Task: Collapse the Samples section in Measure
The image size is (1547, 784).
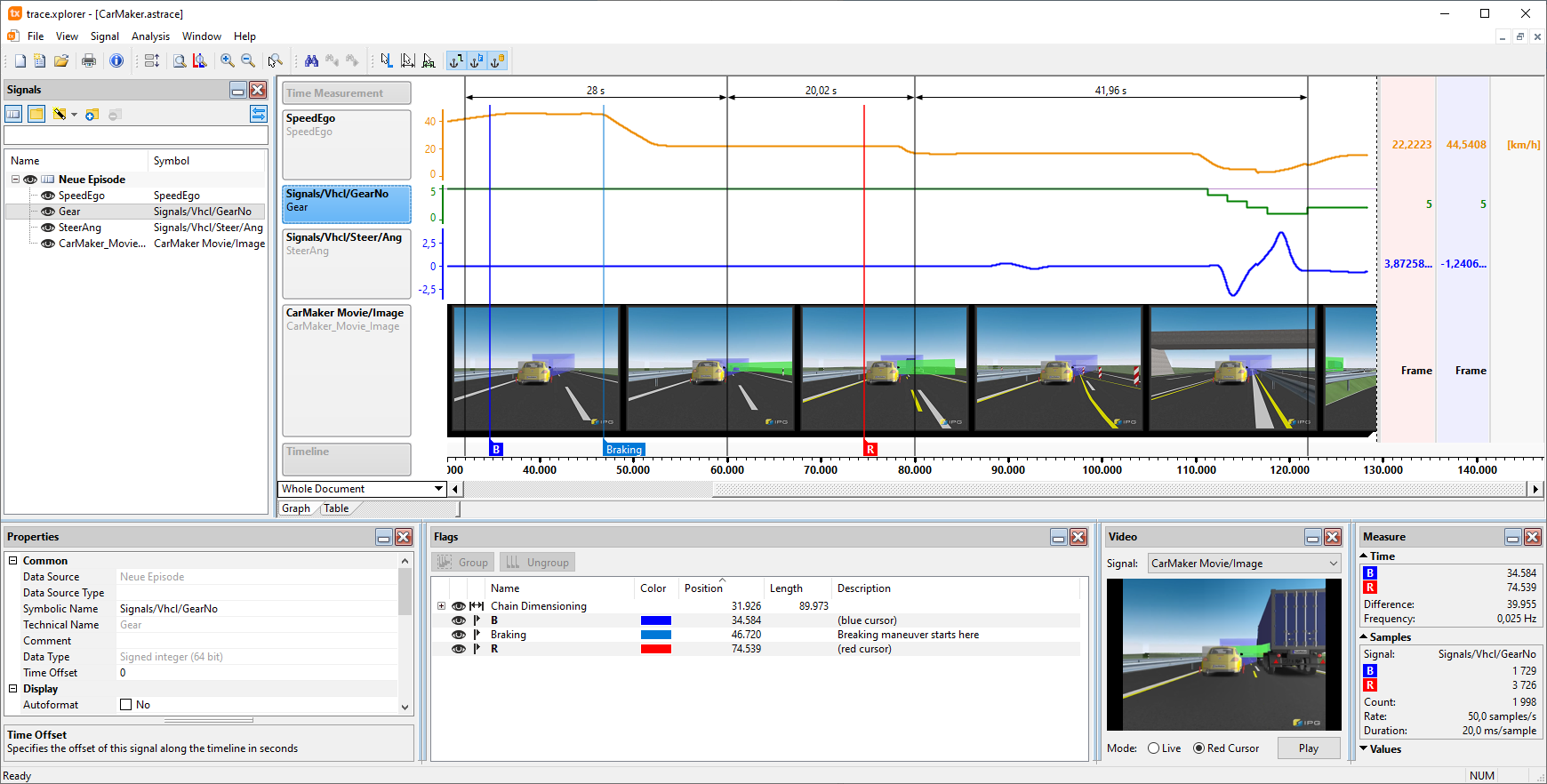Action: (x=1364, y=637)
